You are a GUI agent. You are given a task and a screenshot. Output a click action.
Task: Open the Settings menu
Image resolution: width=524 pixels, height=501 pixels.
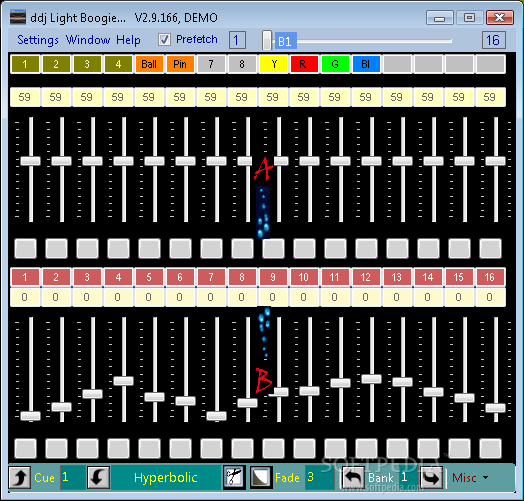(x=38, y=40)
